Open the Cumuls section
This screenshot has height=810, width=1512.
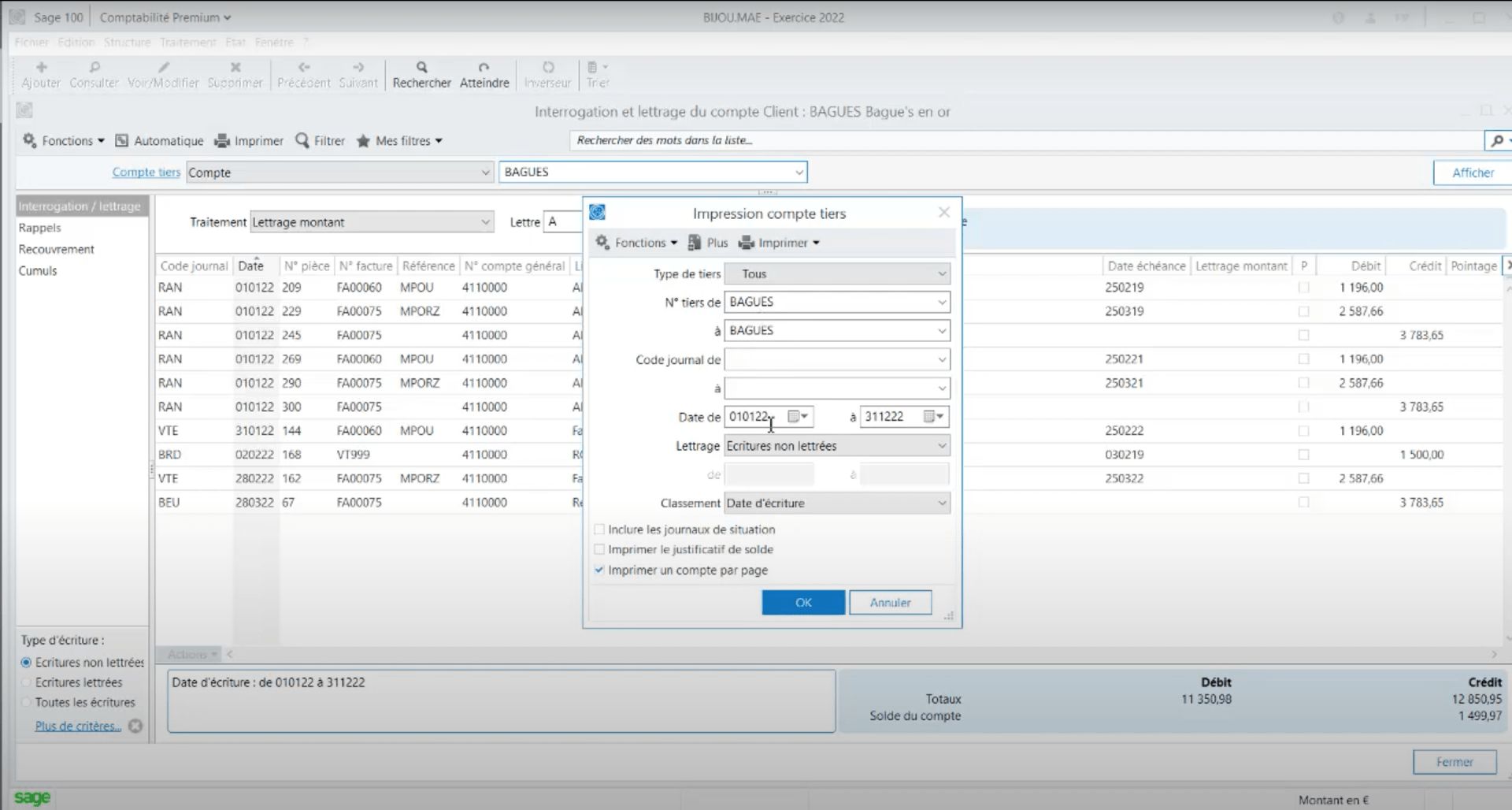click(x=38, y=270)
